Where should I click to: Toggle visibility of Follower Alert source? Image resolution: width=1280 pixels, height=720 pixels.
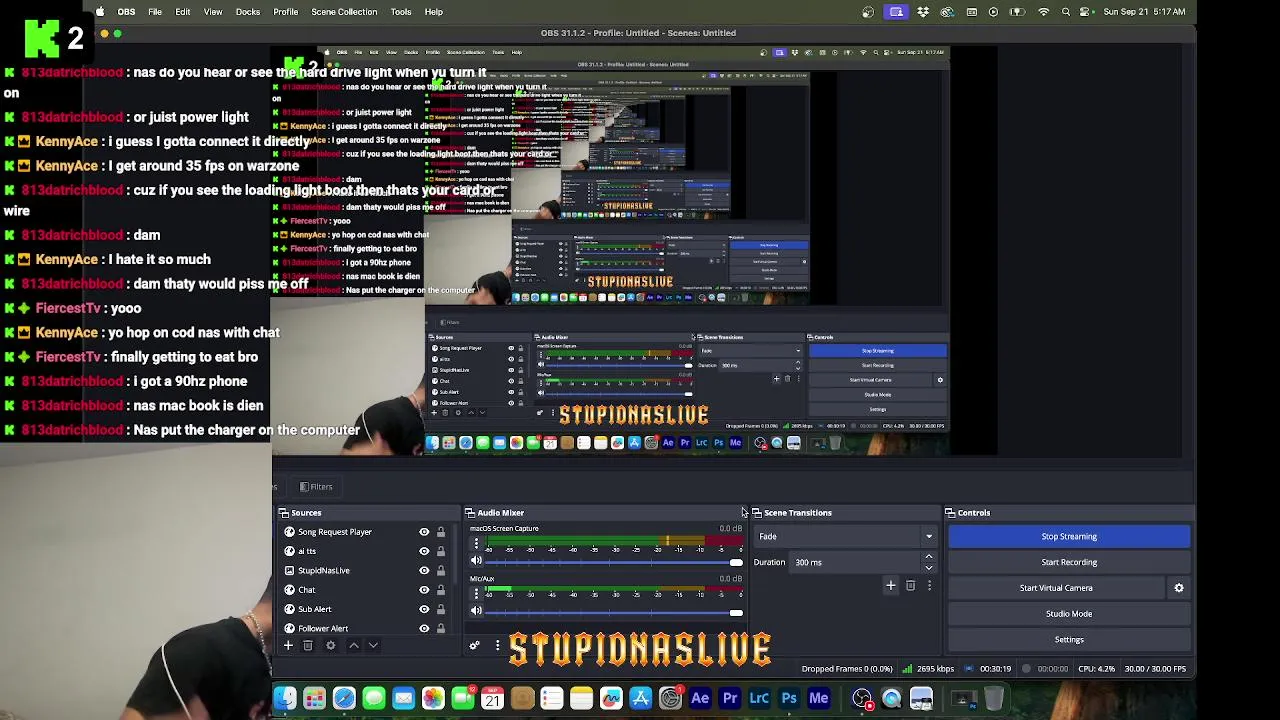[424, 628]
